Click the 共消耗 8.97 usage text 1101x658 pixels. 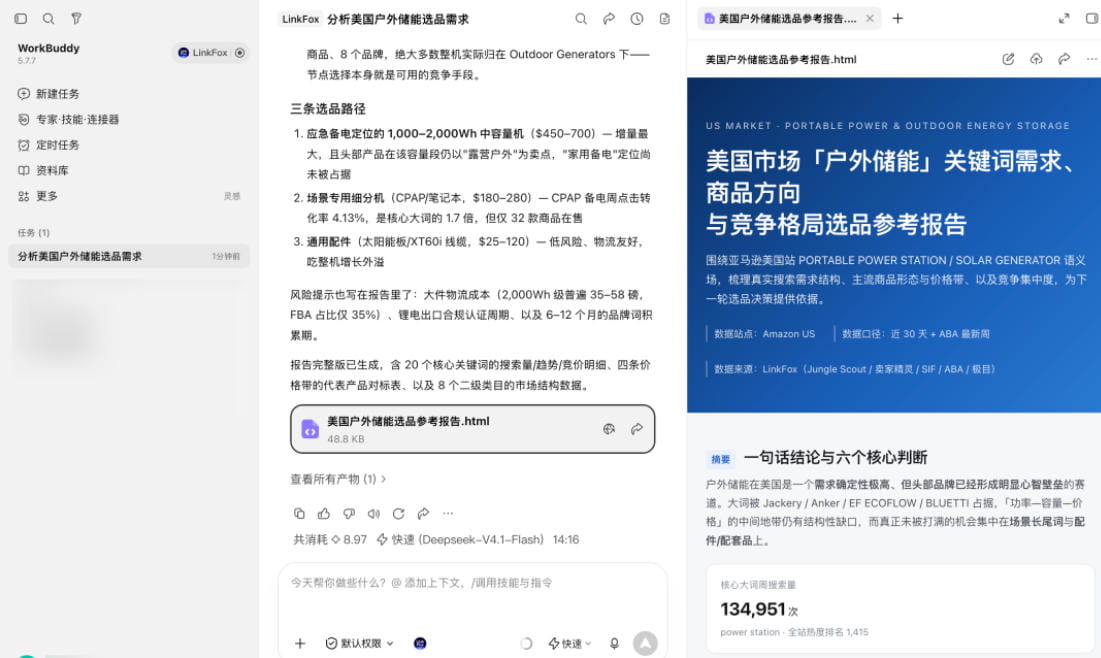click(x=329, y=539)
